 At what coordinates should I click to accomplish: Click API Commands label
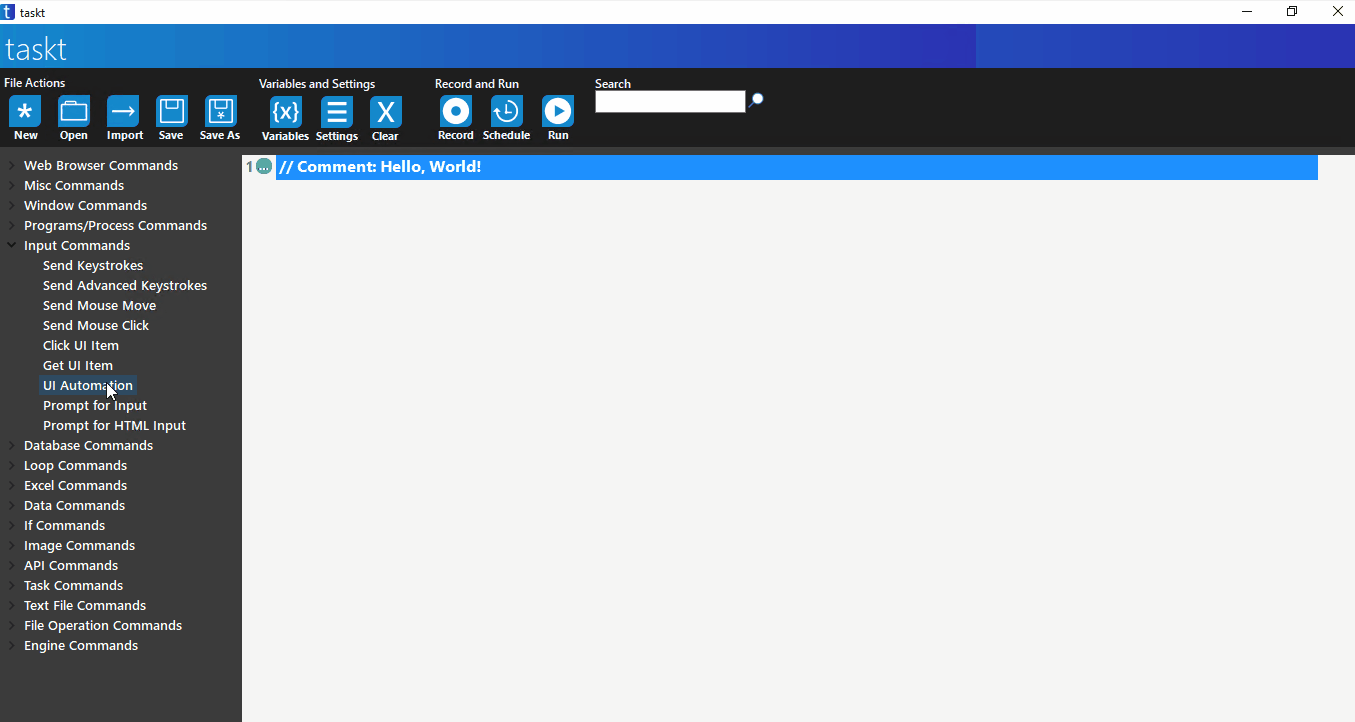(x=71, y=566)
